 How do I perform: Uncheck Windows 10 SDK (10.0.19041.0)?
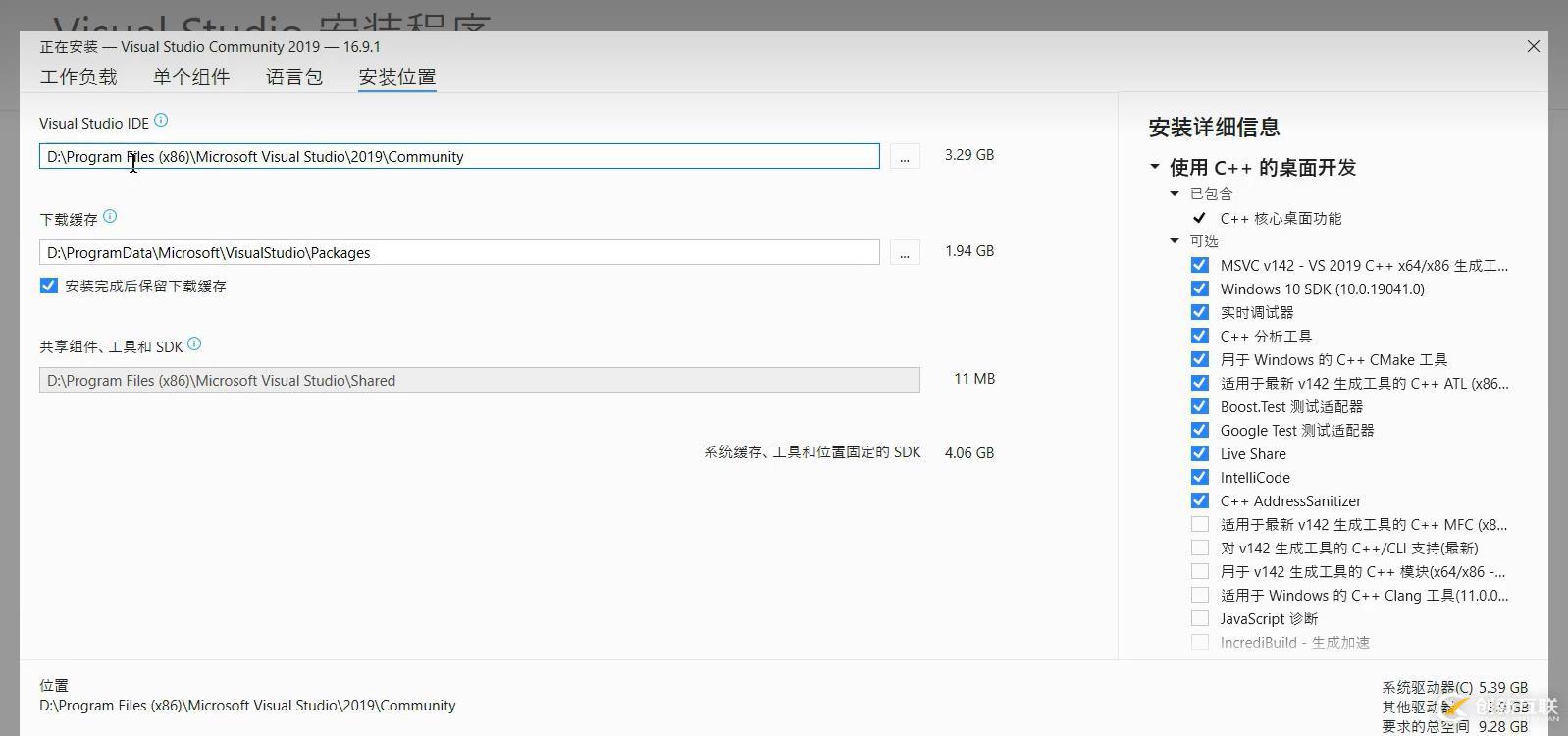click(1199, 289)
